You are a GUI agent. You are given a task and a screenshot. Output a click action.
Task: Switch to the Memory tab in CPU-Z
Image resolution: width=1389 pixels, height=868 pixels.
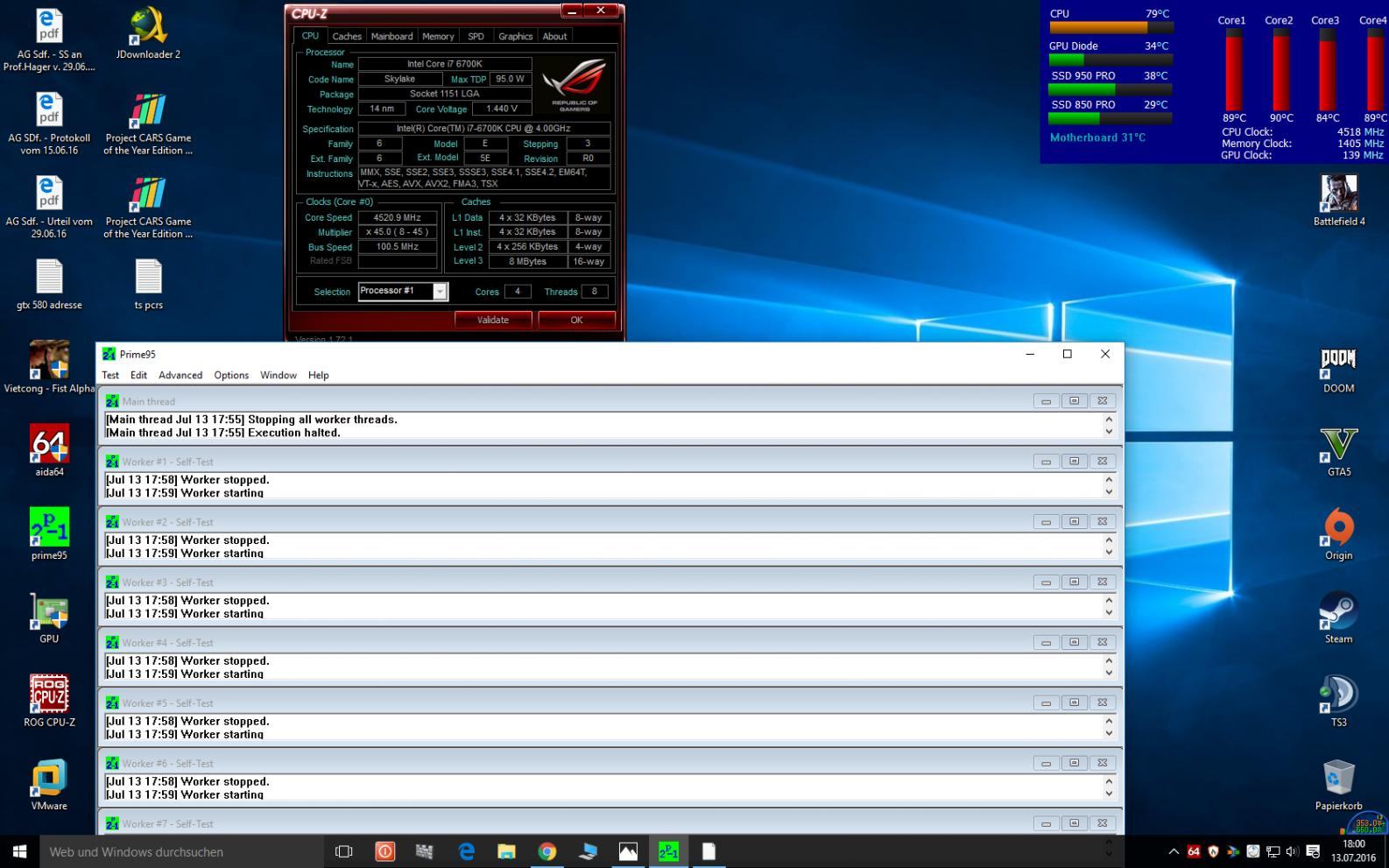[x=438, y=37]
